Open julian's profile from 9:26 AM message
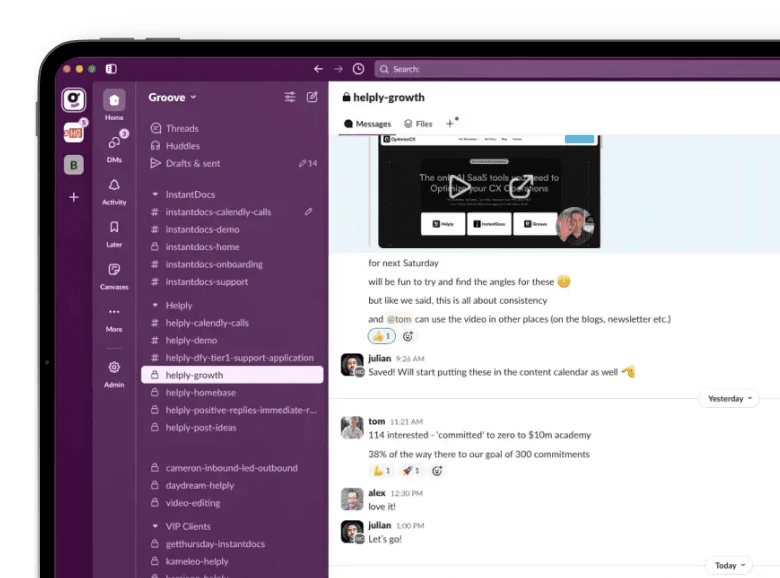The width and height of the screenshot is (780, 578). (379, 358)
